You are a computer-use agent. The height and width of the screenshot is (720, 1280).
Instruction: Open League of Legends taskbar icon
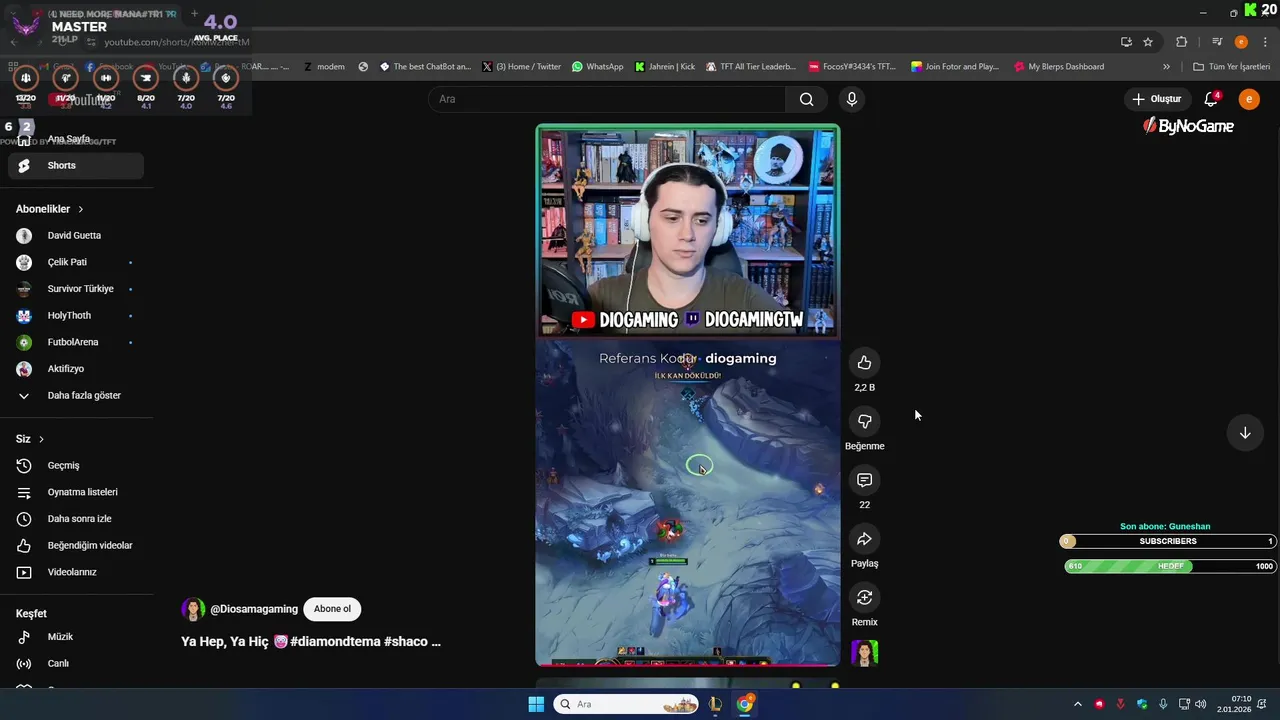[715, 704]
